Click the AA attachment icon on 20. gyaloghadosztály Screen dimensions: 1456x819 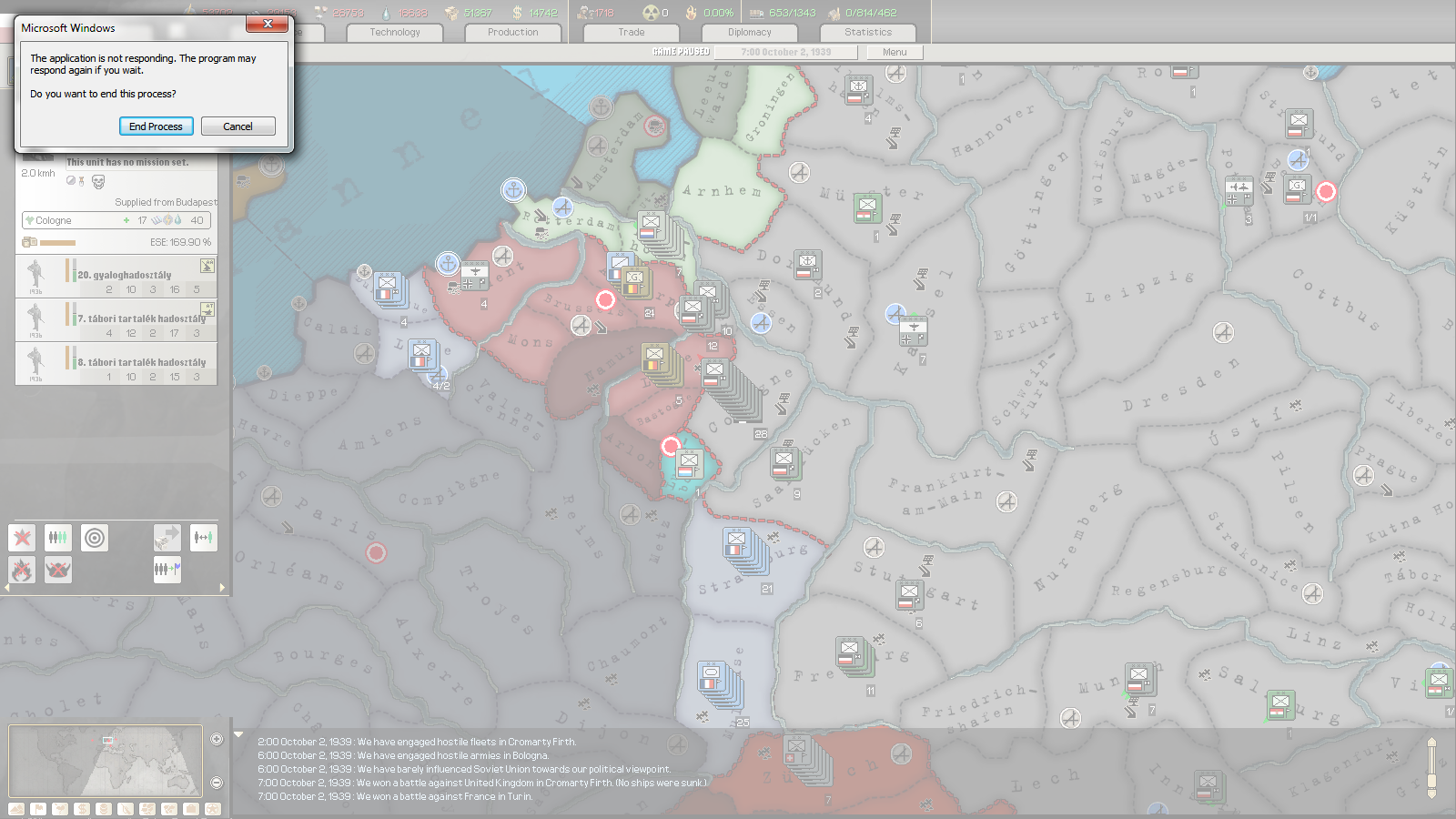pos(207,266)
